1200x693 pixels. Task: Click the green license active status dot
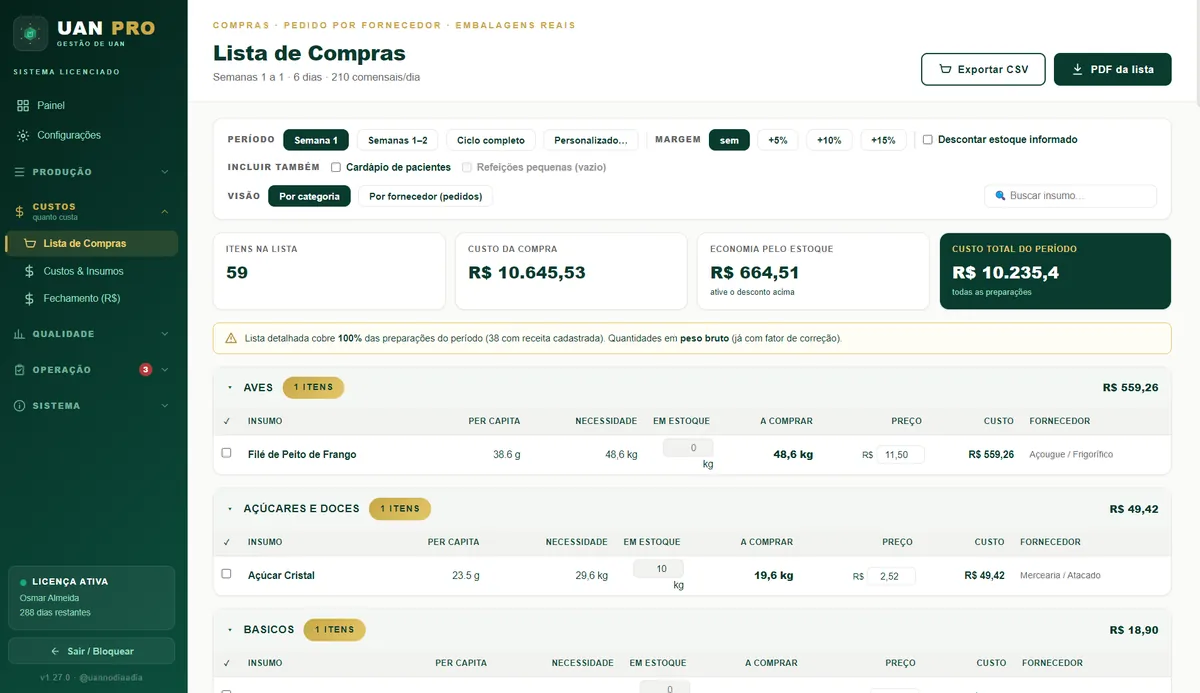[23, 582]
